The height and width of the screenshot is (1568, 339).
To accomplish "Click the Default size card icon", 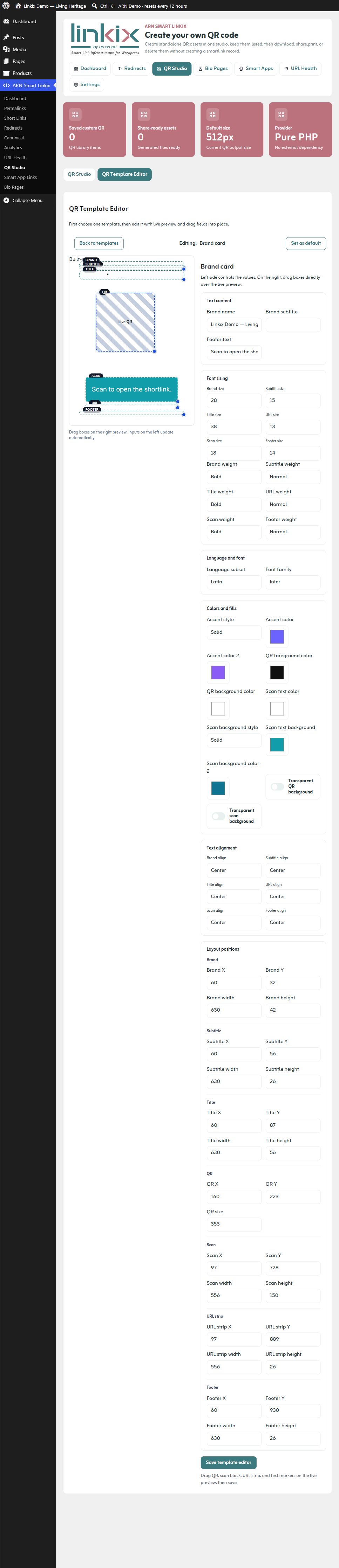I will [x=212, y=114].
